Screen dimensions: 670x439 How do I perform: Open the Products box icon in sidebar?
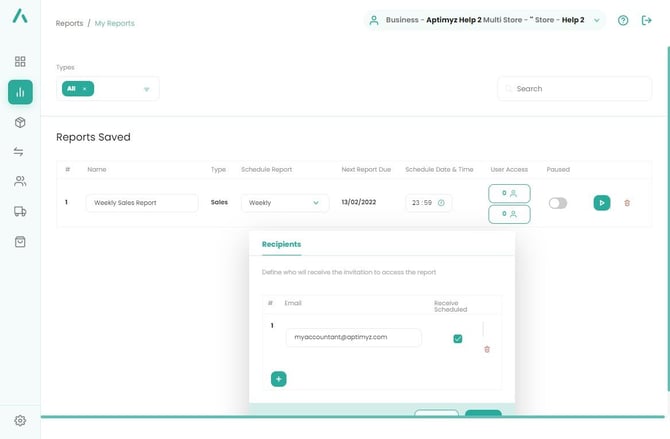coord(20,122)
